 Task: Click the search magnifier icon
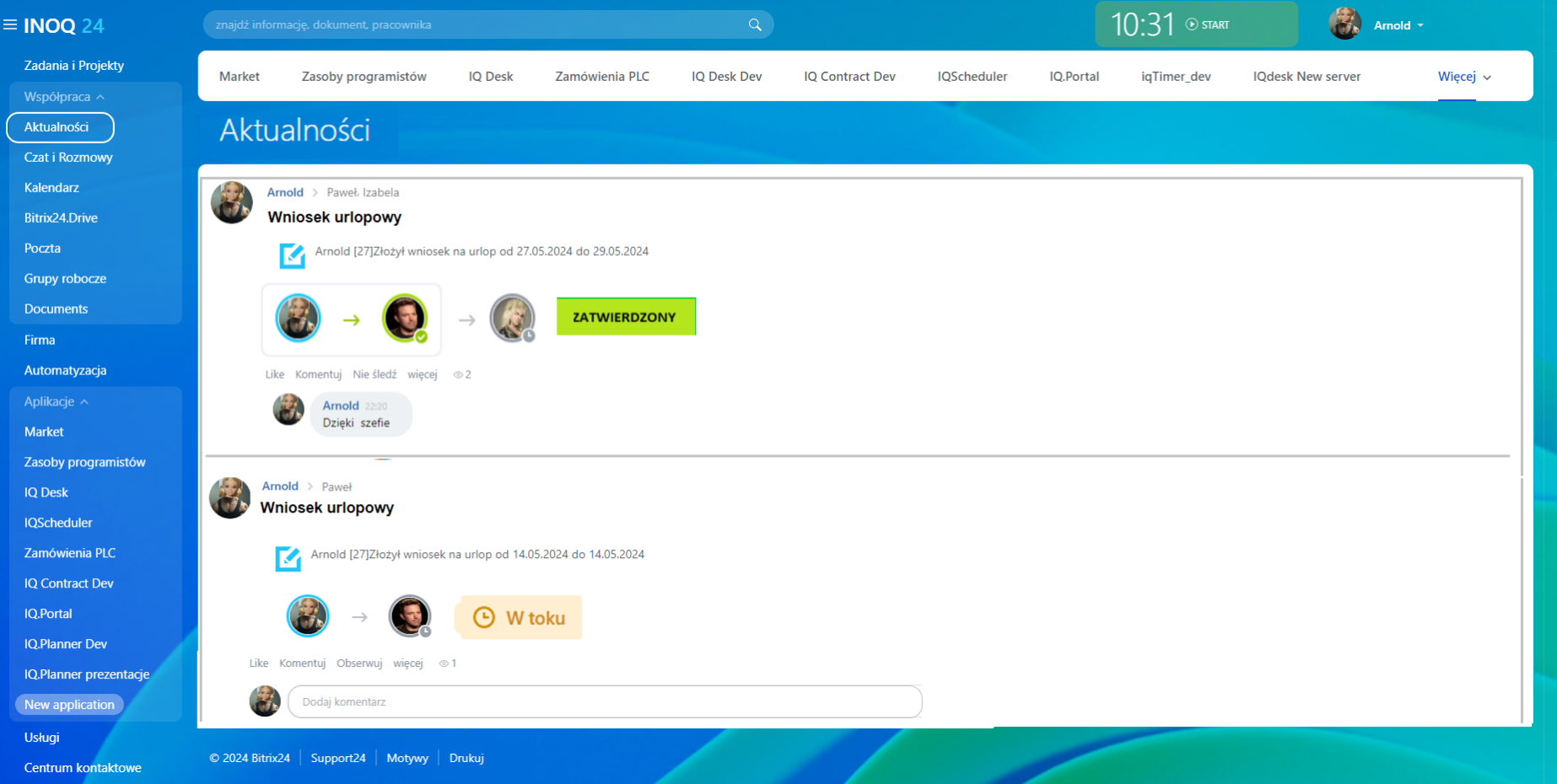(x=755, y=24)
